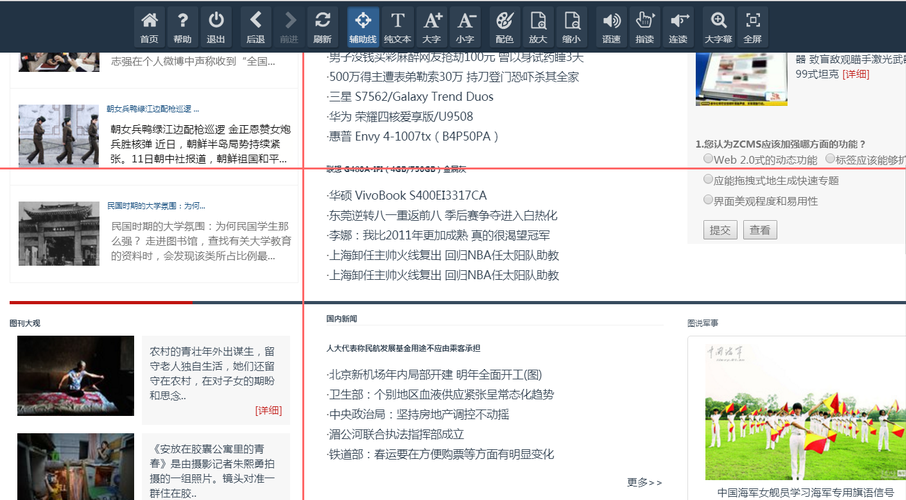Open 铁道部：春运要在方便购票 item
Screen dimensions: 906x500
click(x=440, y=454)
